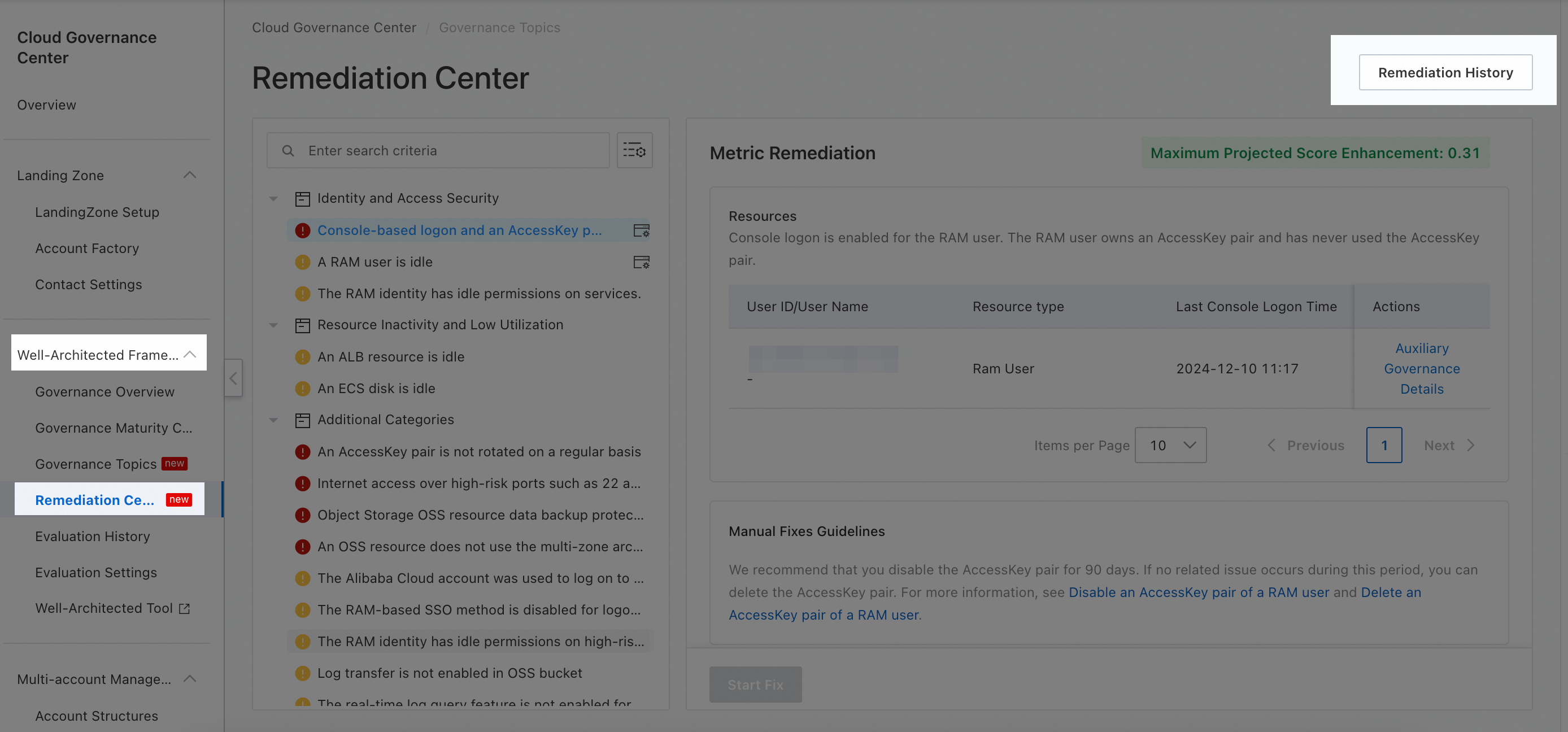Click the external link icon next to Well-Architected Tool

click(x=185, y=608)
